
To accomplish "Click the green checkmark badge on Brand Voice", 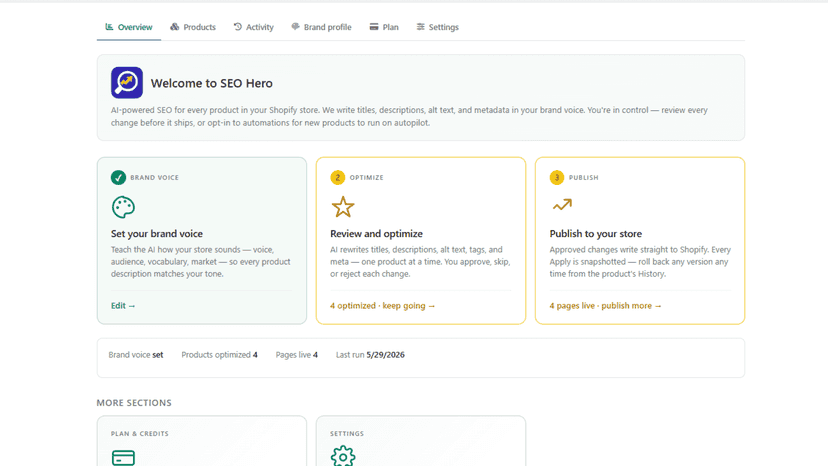I will (118, 178).
